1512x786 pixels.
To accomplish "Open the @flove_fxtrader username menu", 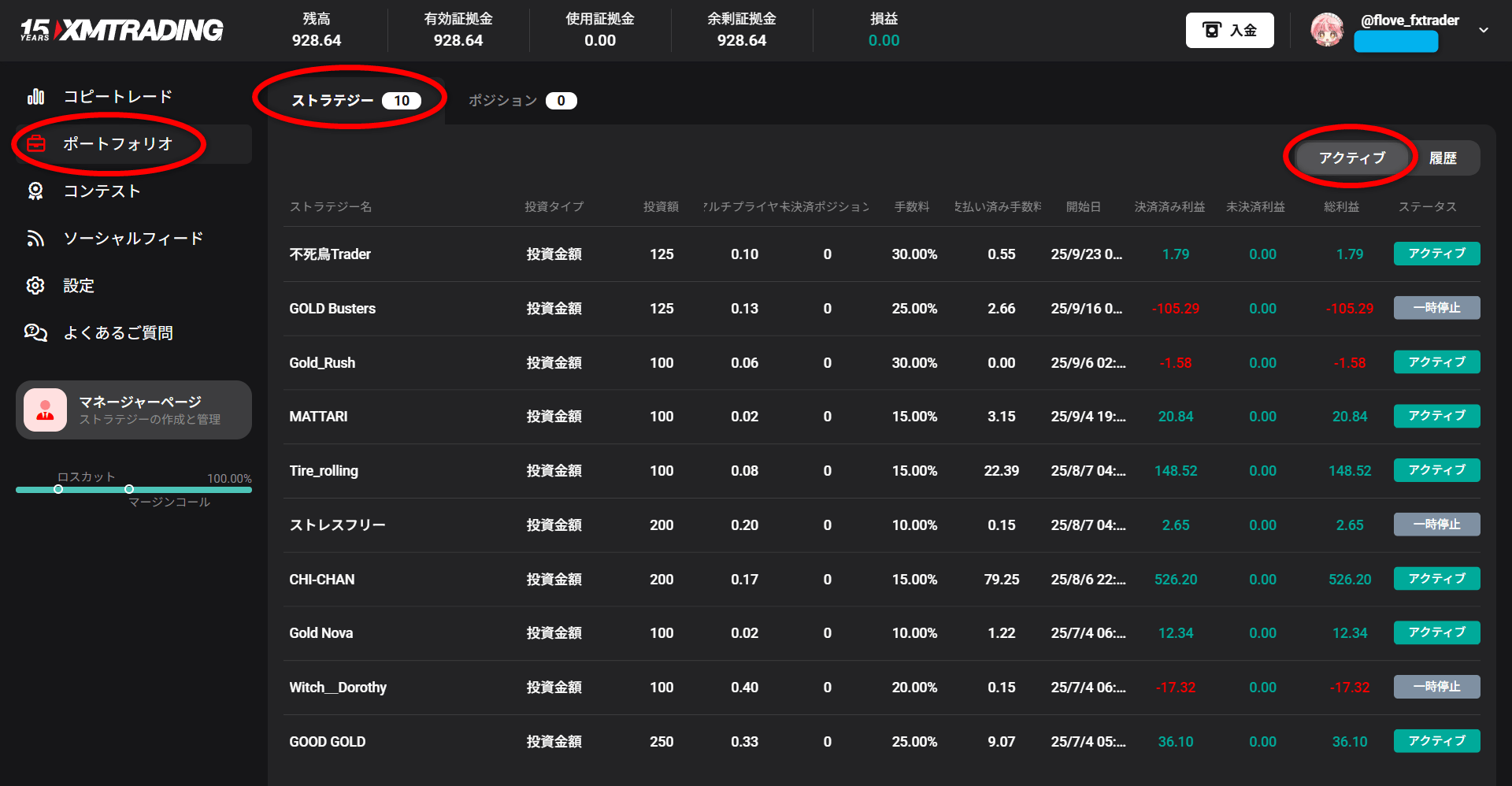I will [1410, 20].
